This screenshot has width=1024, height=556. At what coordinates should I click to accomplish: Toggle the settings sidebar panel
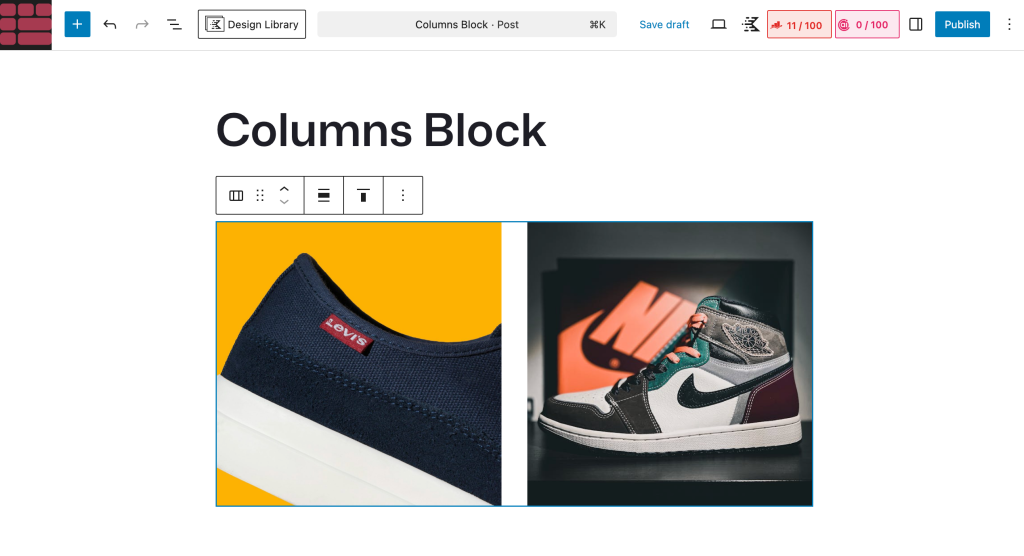[x=916, y=24]
